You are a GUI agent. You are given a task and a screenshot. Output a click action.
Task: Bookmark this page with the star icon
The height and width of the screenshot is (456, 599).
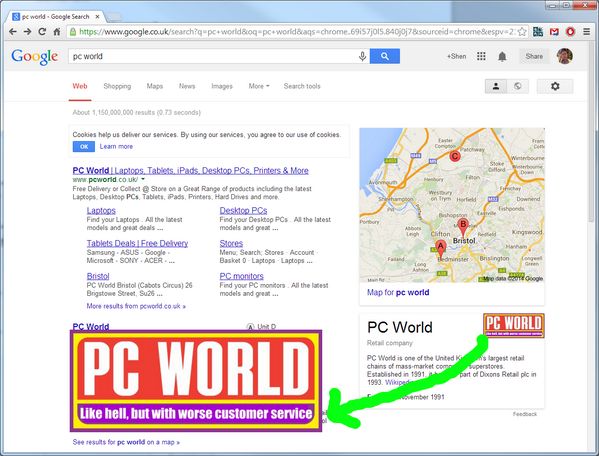click(522, 32)
